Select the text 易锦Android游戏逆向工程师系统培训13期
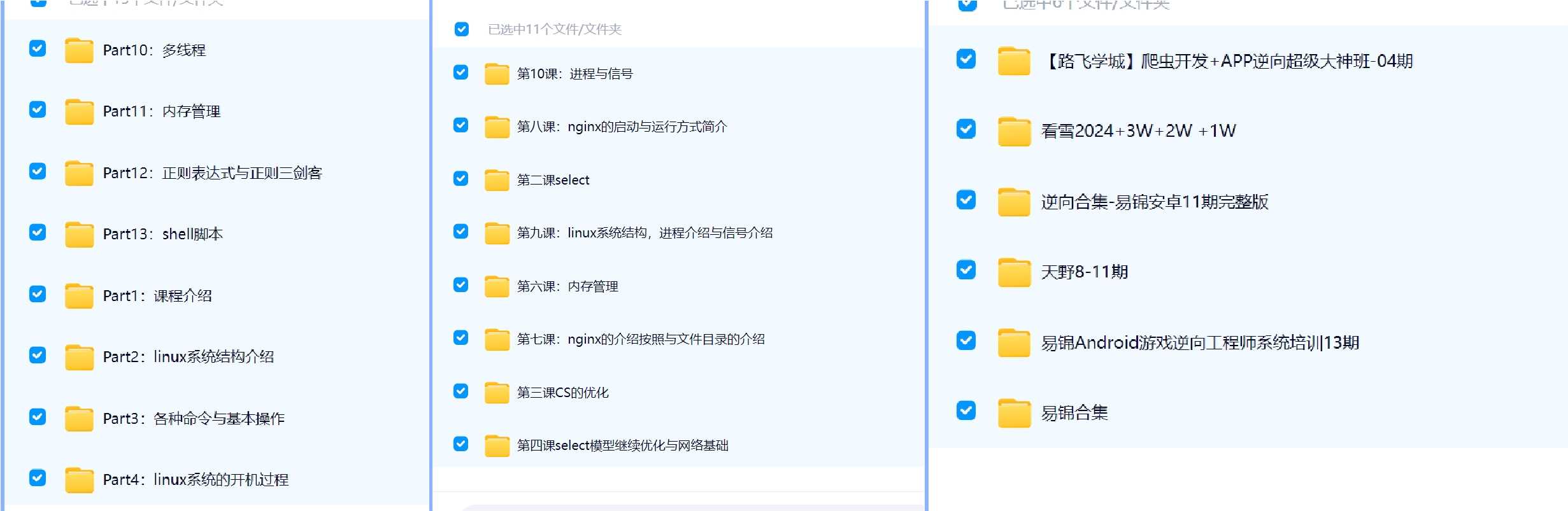This screenshot has width=1568, height=511. 1200,343
